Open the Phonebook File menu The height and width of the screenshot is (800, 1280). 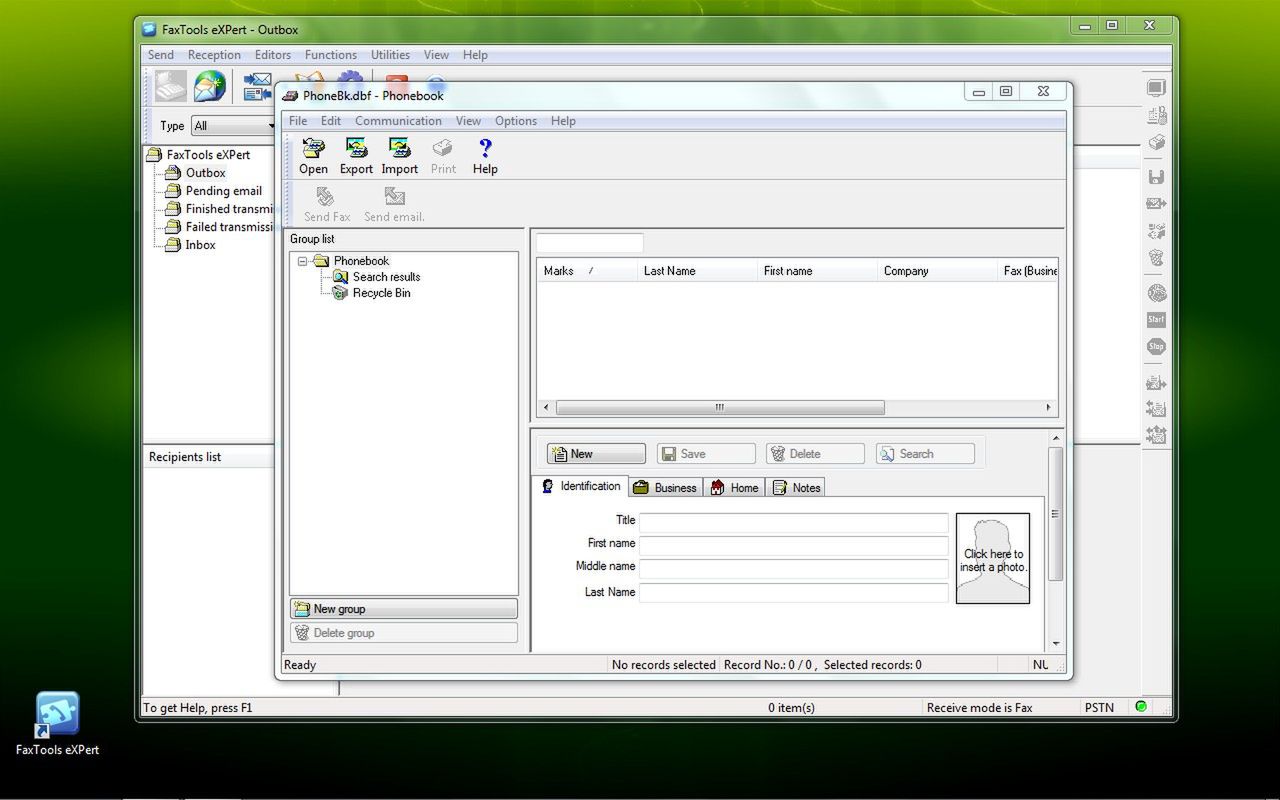point(298,121)
